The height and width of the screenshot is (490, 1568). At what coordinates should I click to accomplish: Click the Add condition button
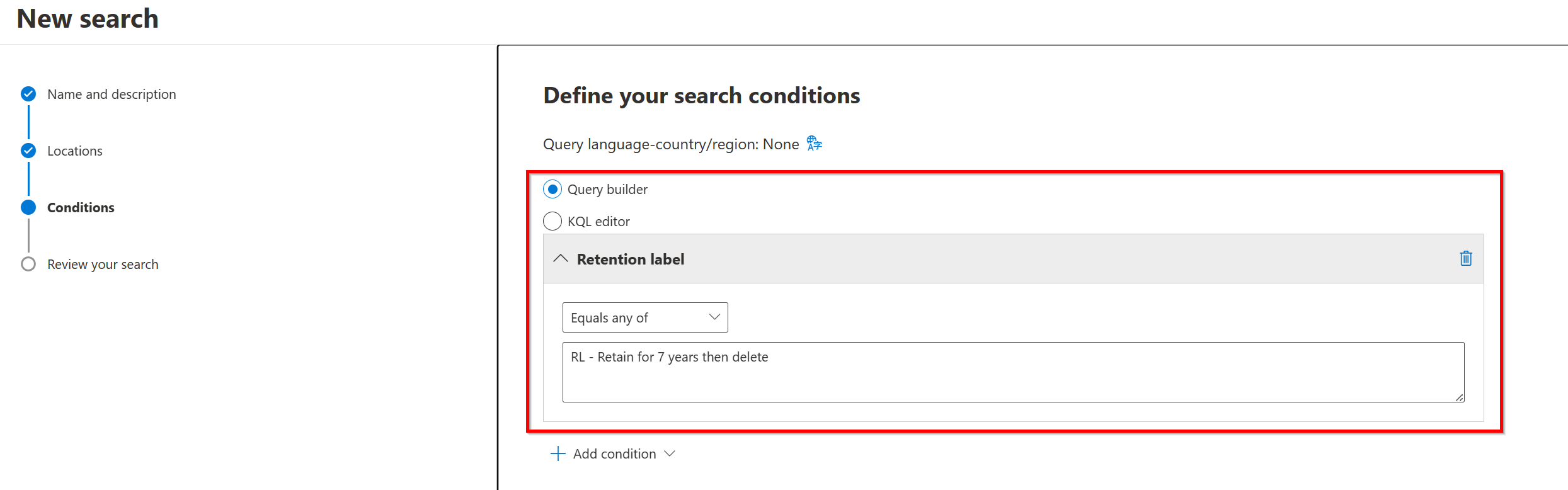(x=614, y=454)
